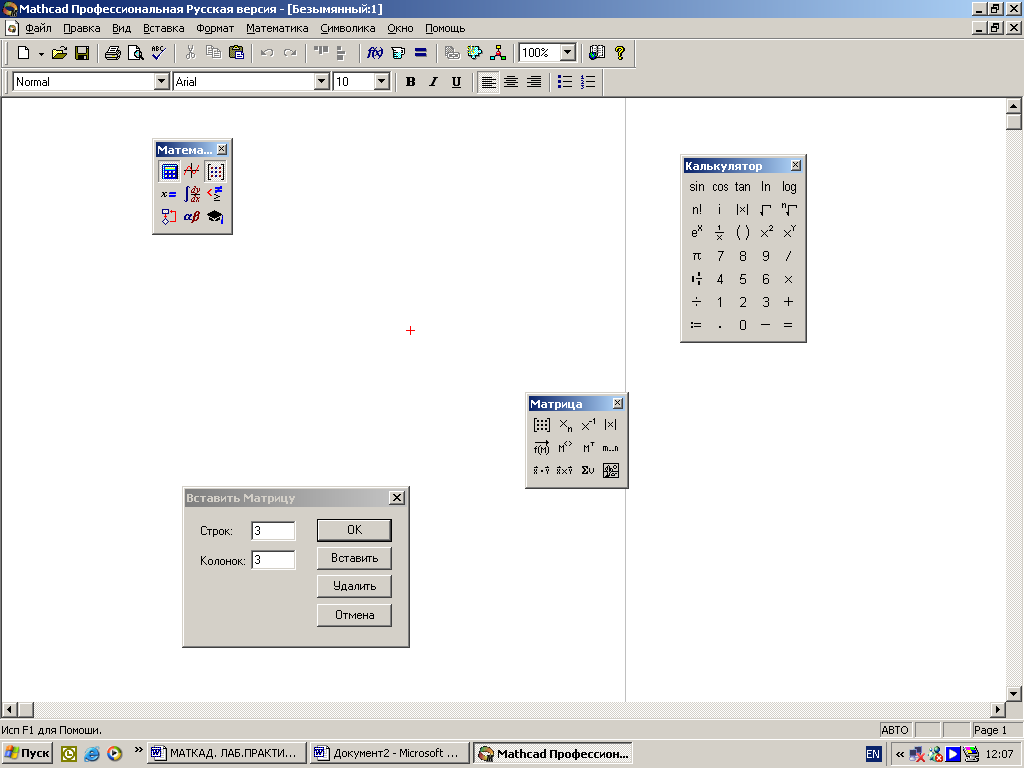Click the EN language indicator in tray
The height and width of the screenshot is (768, 1024).
click(x=873, y=754)
